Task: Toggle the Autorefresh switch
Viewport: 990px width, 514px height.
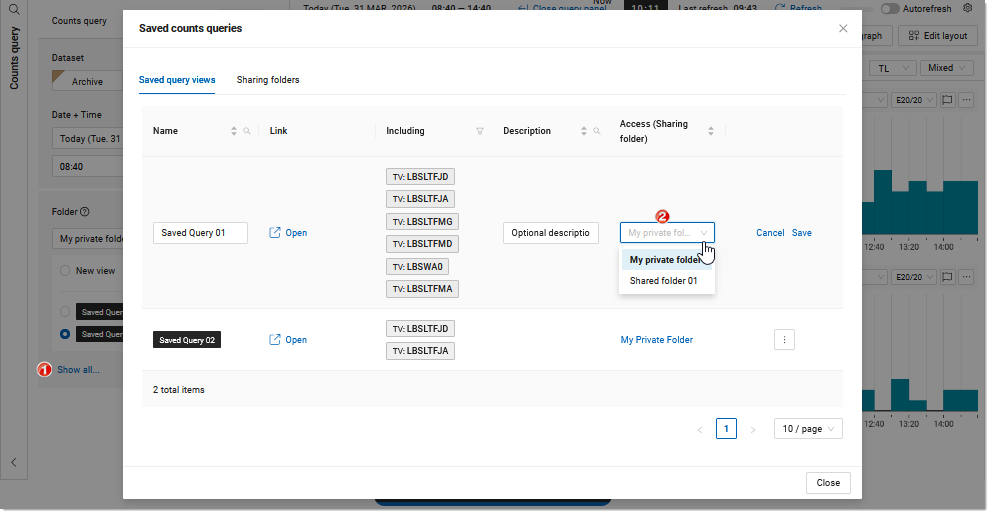Action: tap(890, 9)
